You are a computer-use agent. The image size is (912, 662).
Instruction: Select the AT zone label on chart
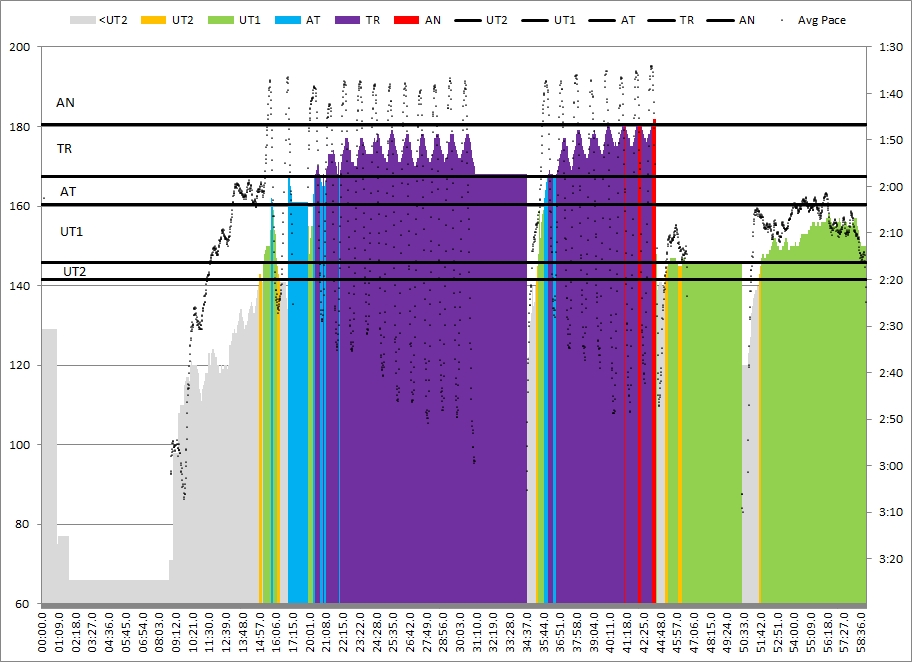(x=68, y=191)
